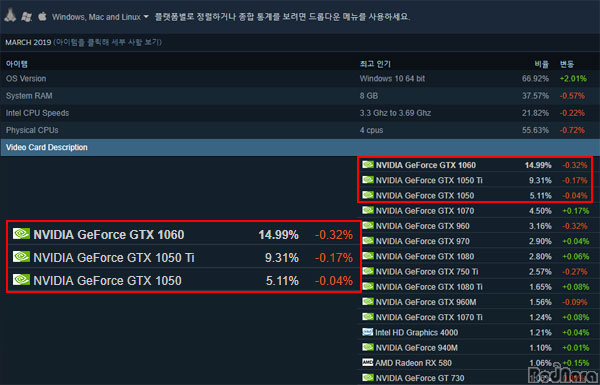The height and width of the screenshot is (385, 600).
Task: Expand the Intel CPU Speeds row
Action: pos(300,113)
